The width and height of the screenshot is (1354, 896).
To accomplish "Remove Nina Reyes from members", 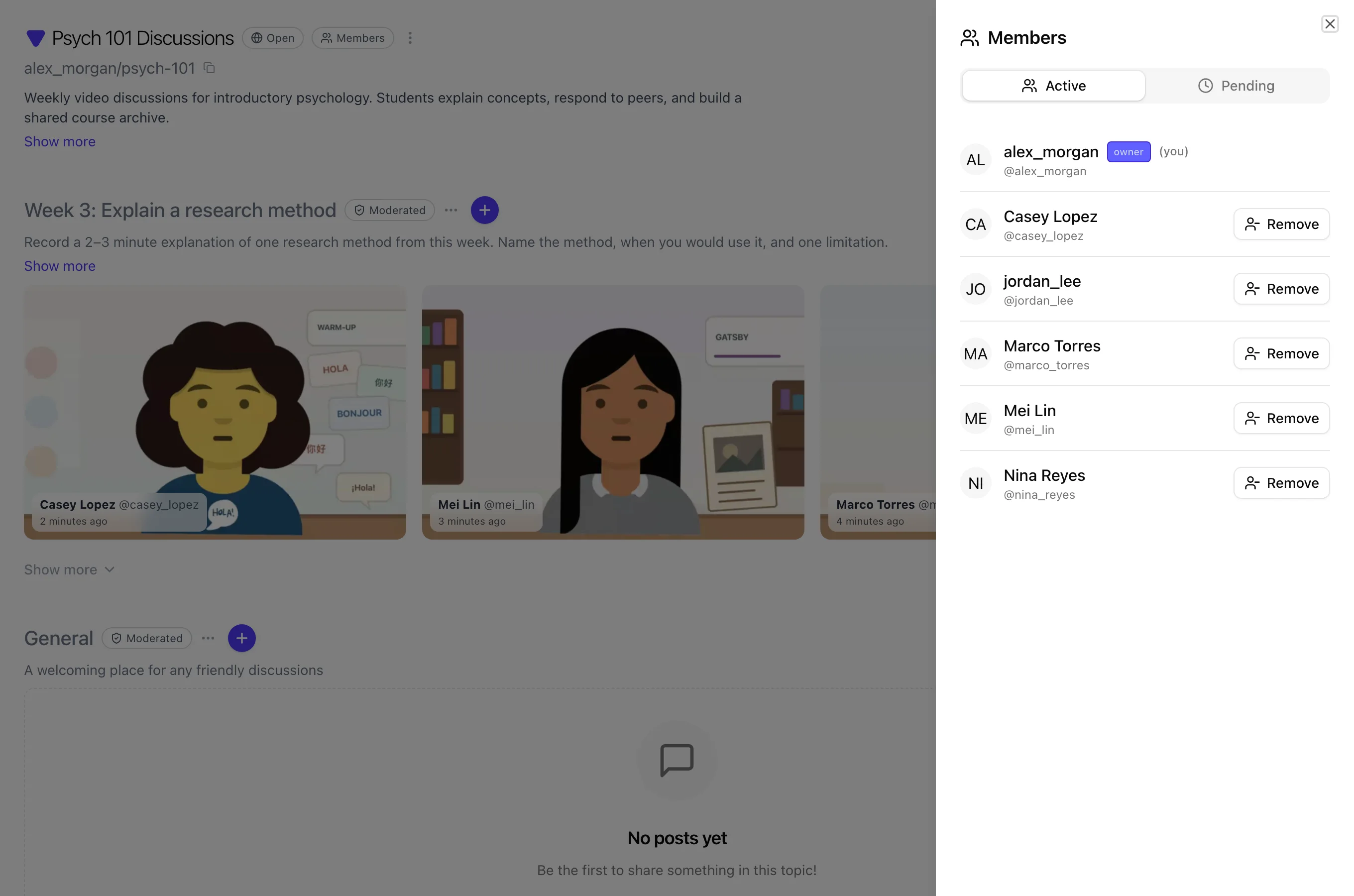I will point(1281,483).
